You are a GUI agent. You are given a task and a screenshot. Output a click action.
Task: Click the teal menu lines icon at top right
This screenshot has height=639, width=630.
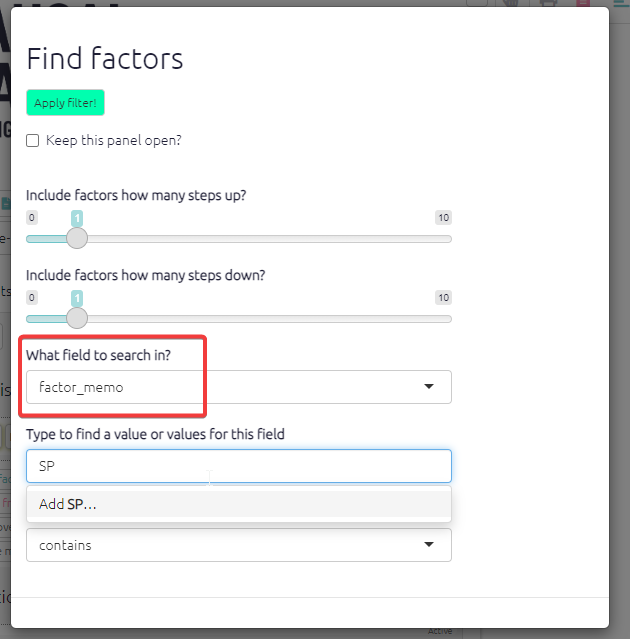620,4
